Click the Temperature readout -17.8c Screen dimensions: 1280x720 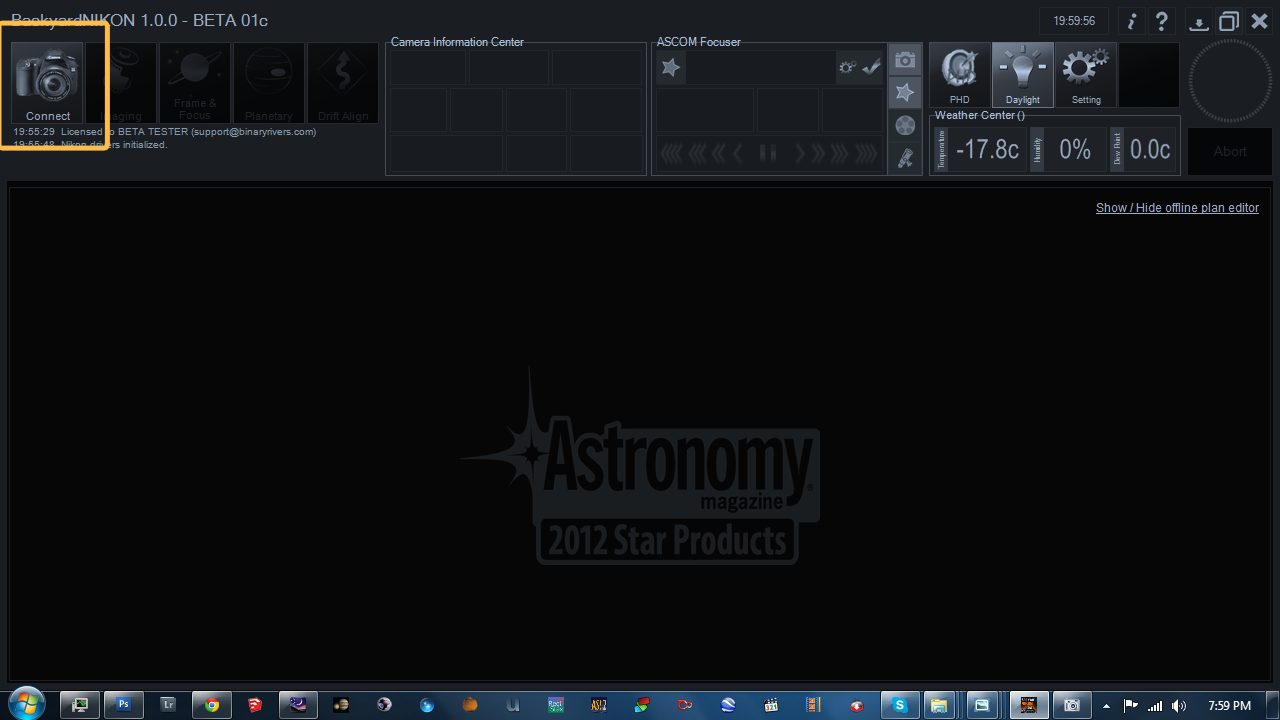coord(987,150)
